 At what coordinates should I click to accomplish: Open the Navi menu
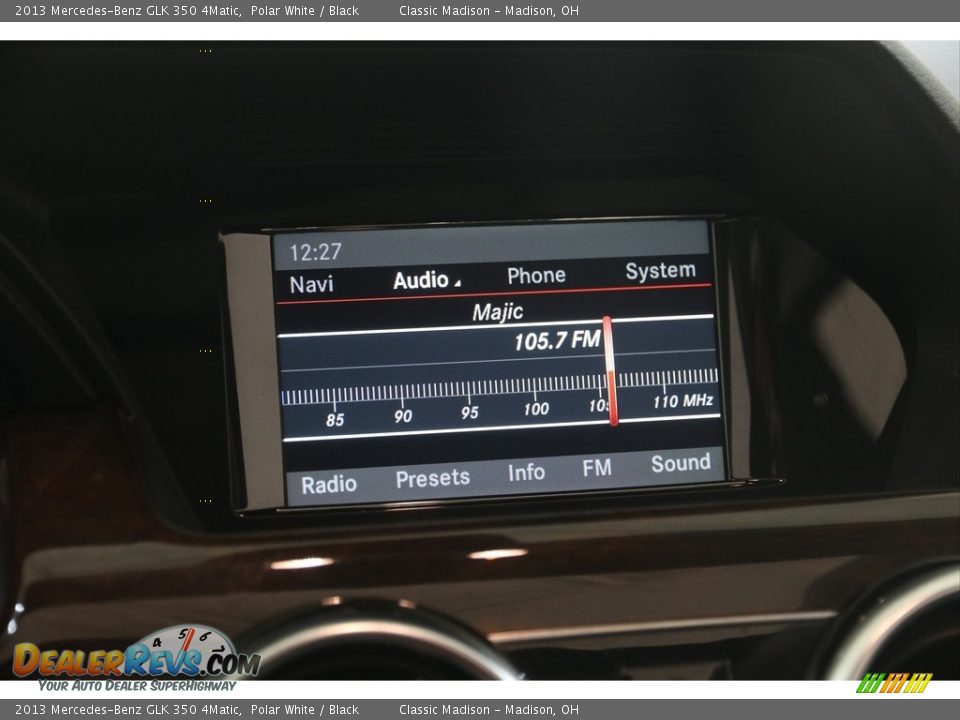[x=312, y=284]
